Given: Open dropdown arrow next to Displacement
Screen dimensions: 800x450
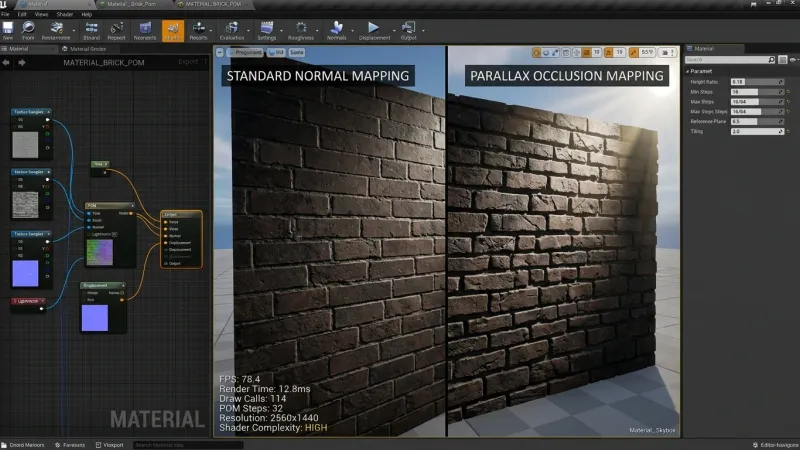Looking at the screenshot, I should (393, 31).
